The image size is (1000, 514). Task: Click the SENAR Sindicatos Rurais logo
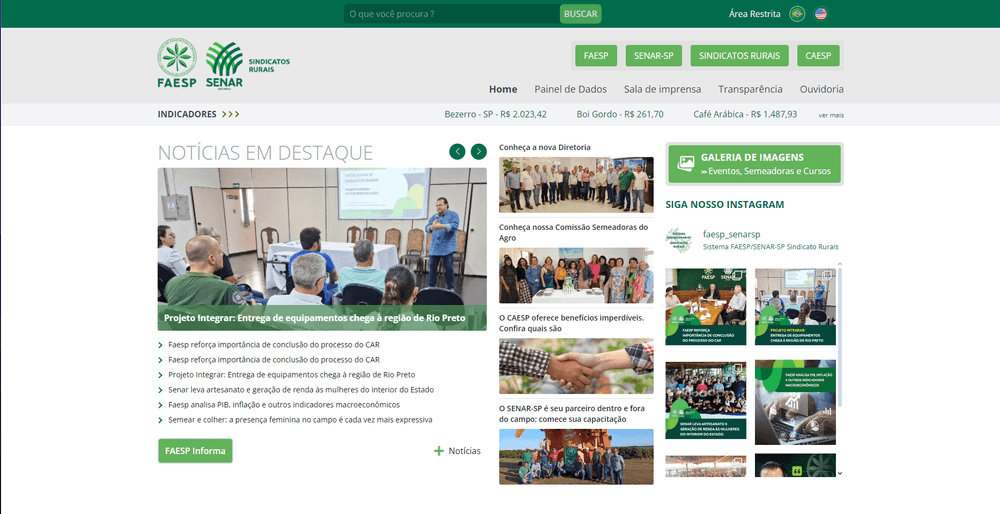247,65
